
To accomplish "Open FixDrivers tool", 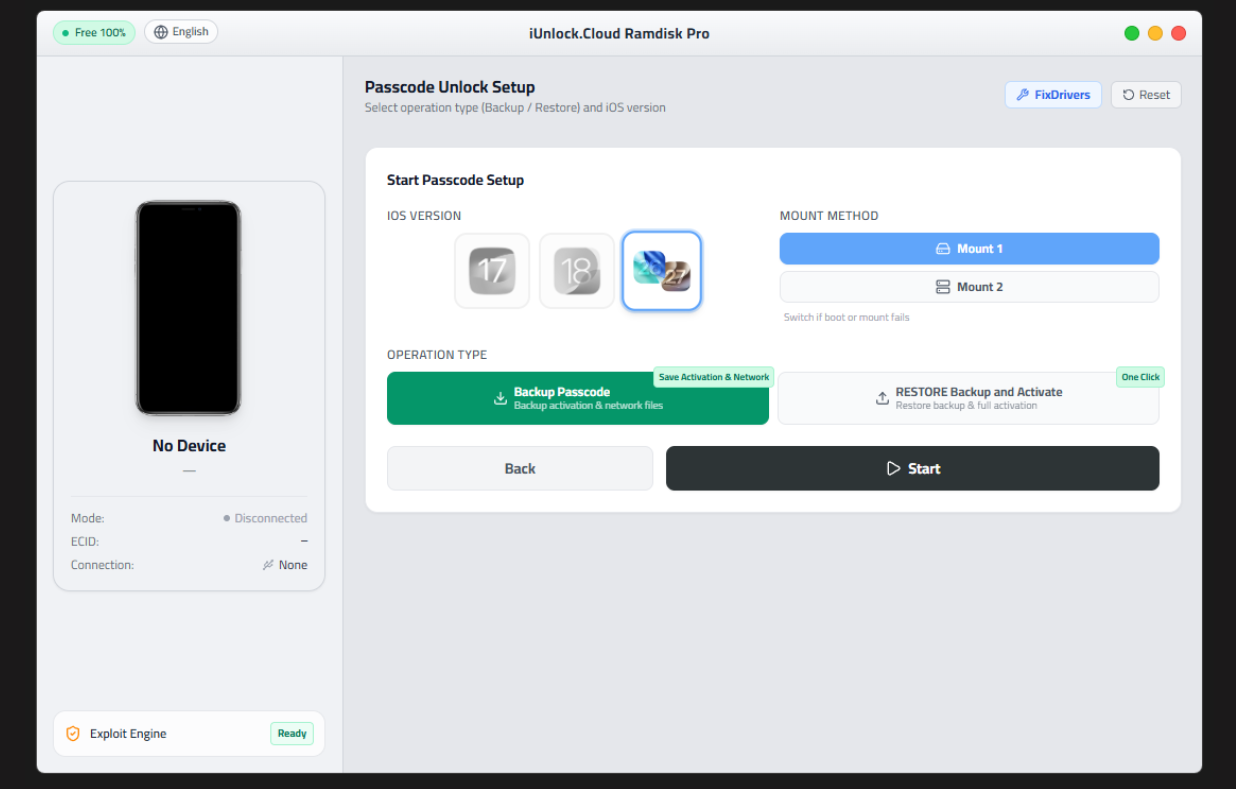I will (x=1053, y=95).
